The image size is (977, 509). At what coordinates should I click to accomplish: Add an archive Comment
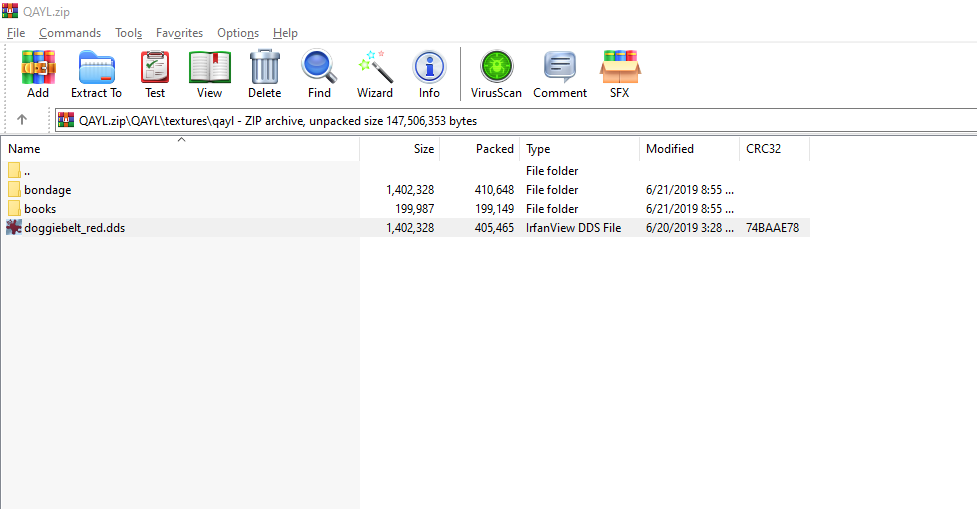click(560, 74)
